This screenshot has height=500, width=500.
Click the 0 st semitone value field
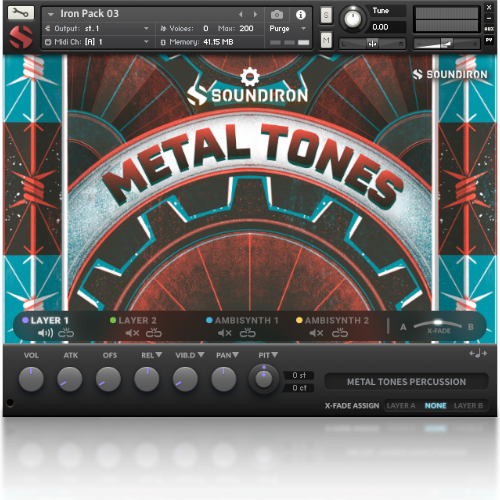pos(299,375)
